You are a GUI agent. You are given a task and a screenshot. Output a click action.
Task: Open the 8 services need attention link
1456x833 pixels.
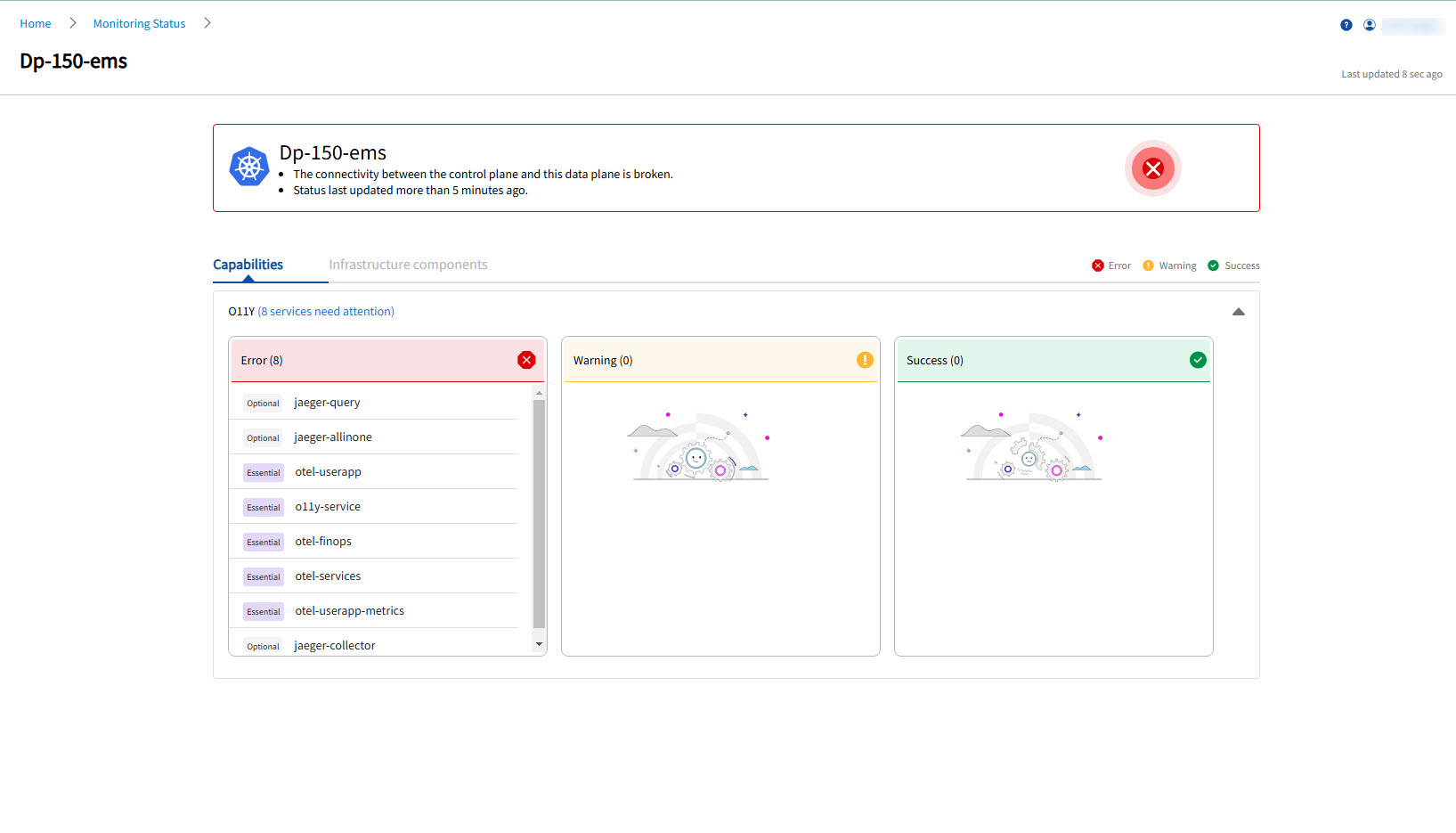(x=326, y=311)
